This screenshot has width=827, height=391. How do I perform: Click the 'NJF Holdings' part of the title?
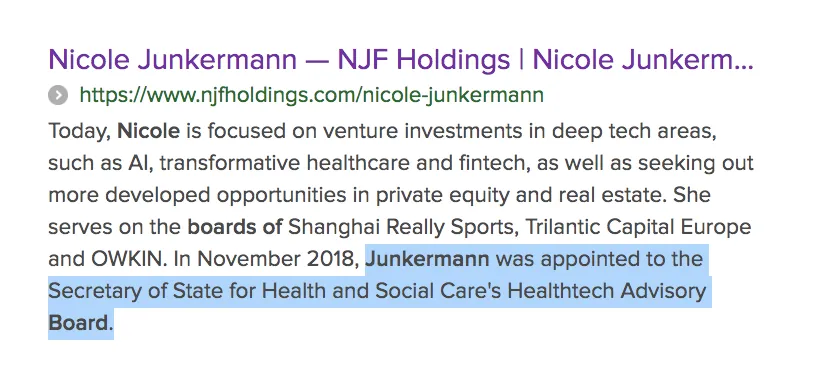coord(424,60)
